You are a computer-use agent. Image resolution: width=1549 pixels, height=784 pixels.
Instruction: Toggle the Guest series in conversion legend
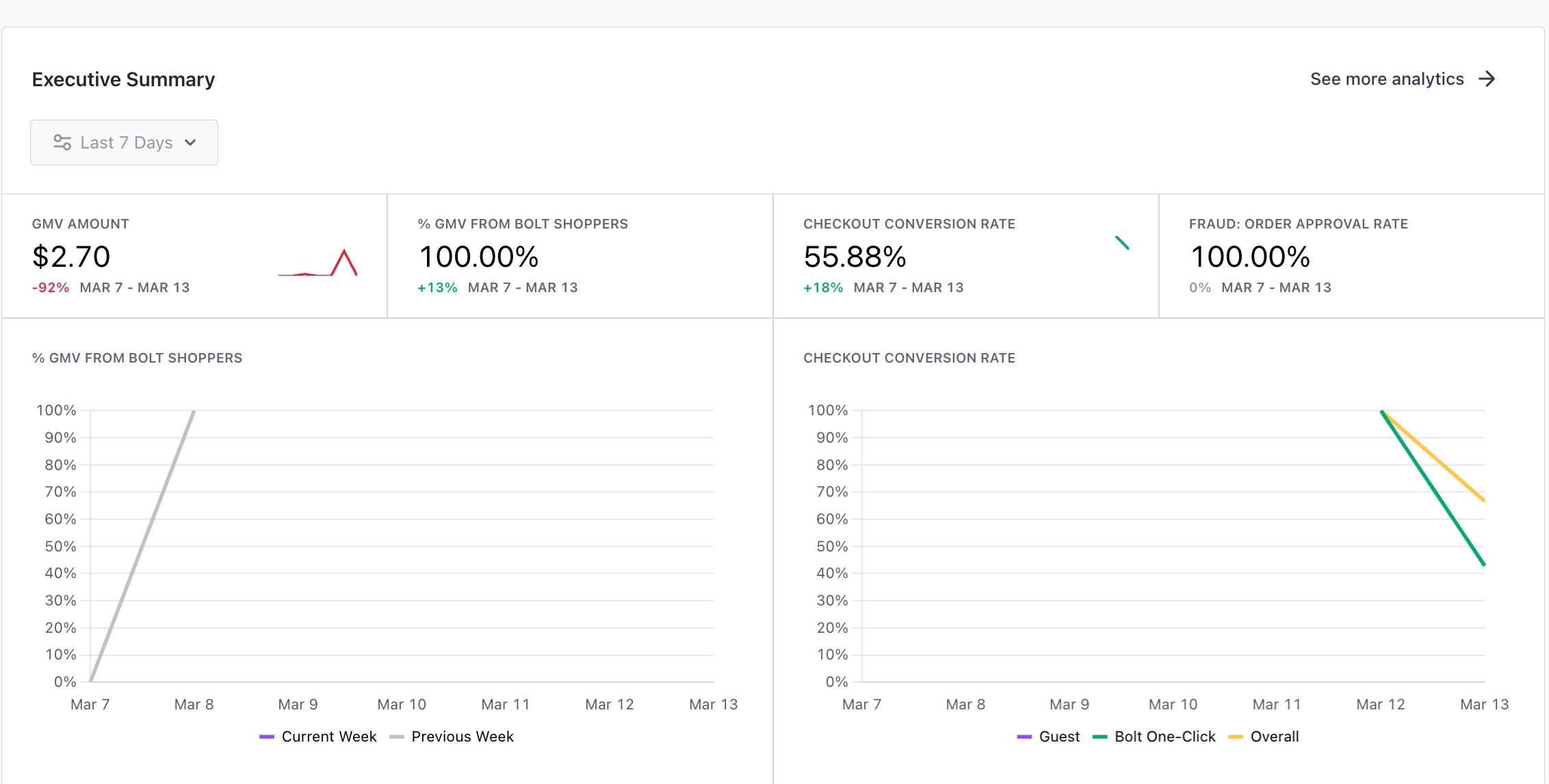(x=1048, y=737)
